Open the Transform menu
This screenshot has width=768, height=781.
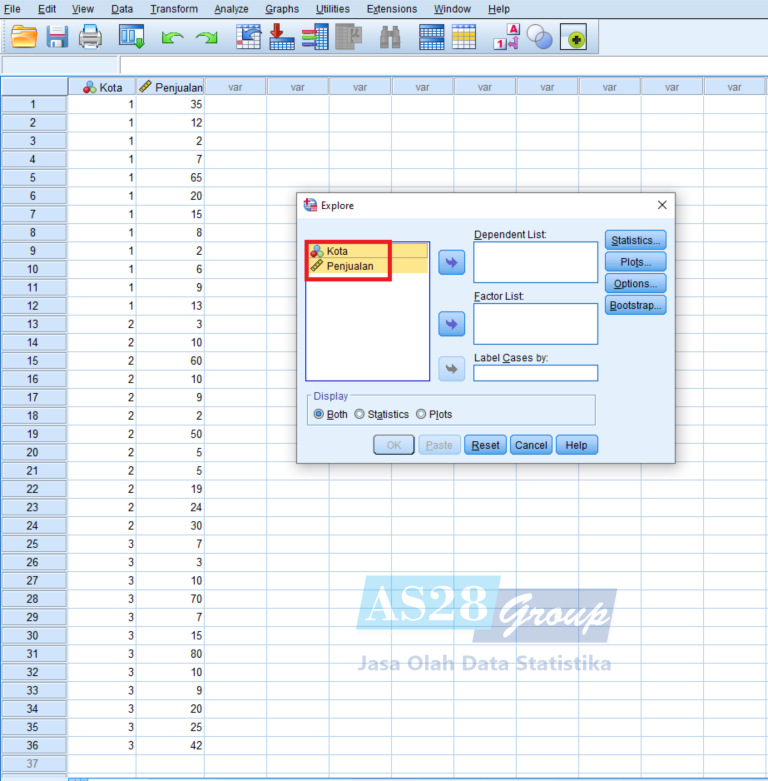[174, 9]
